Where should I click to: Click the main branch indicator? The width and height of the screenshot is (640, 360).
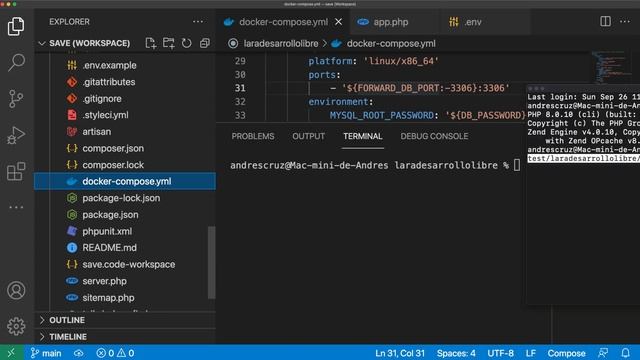[46, 353]
